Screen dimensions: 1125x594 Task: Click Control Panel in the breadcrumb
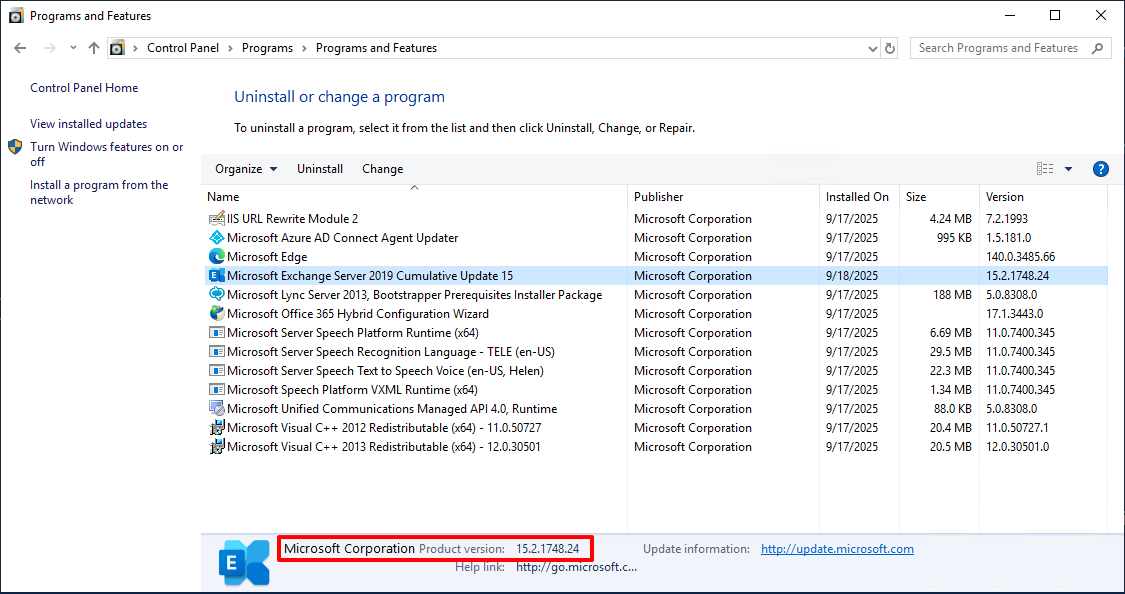(184, 48)
